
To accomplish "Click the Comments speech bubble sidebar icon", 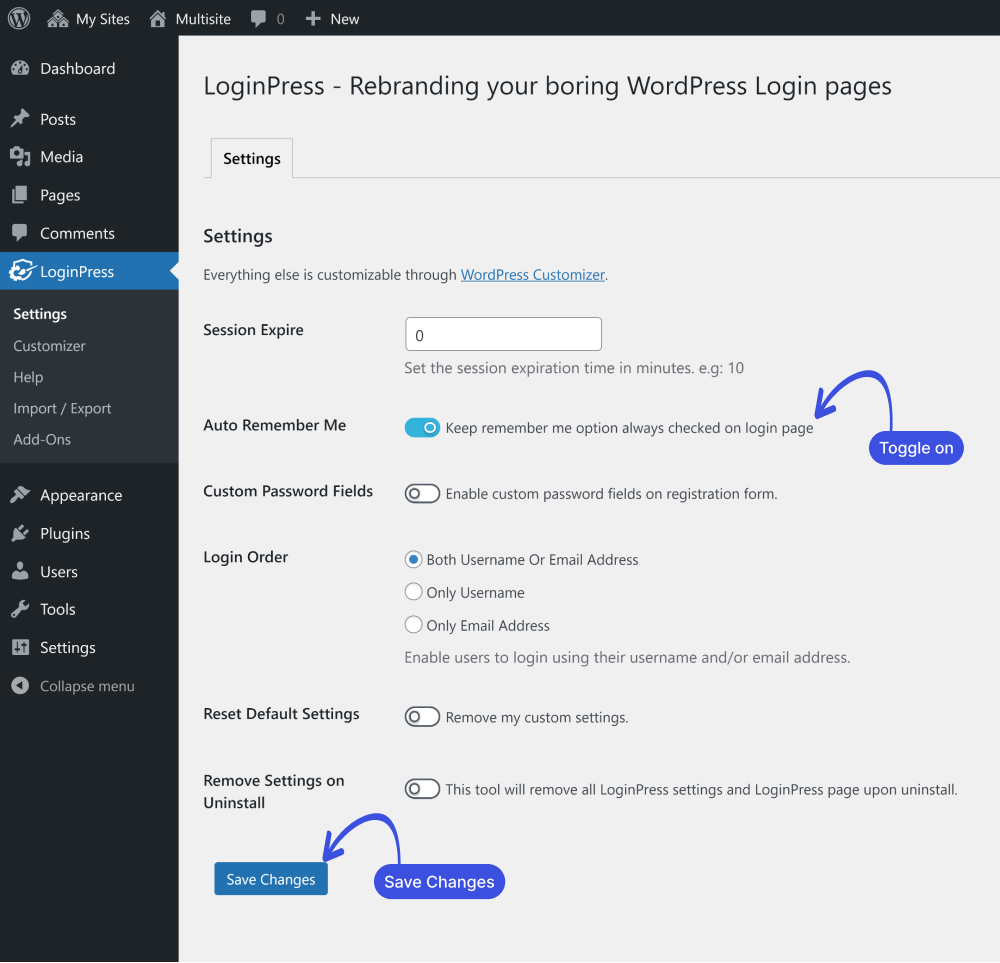I will coord(20,233).
